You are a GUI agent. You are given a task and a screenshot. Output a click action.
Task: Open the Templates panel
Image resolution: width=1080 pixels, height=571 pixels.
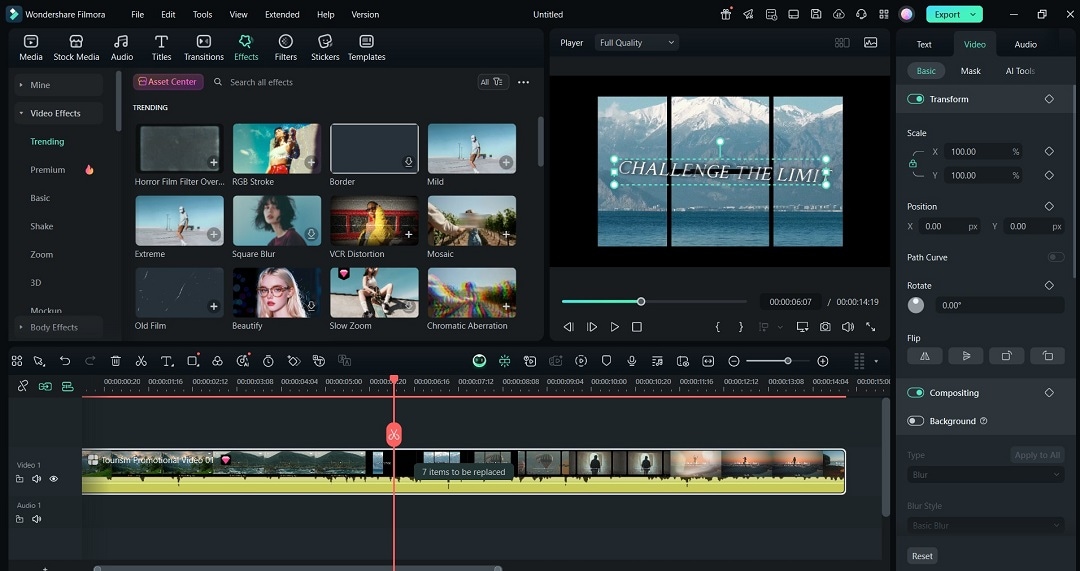366,48
